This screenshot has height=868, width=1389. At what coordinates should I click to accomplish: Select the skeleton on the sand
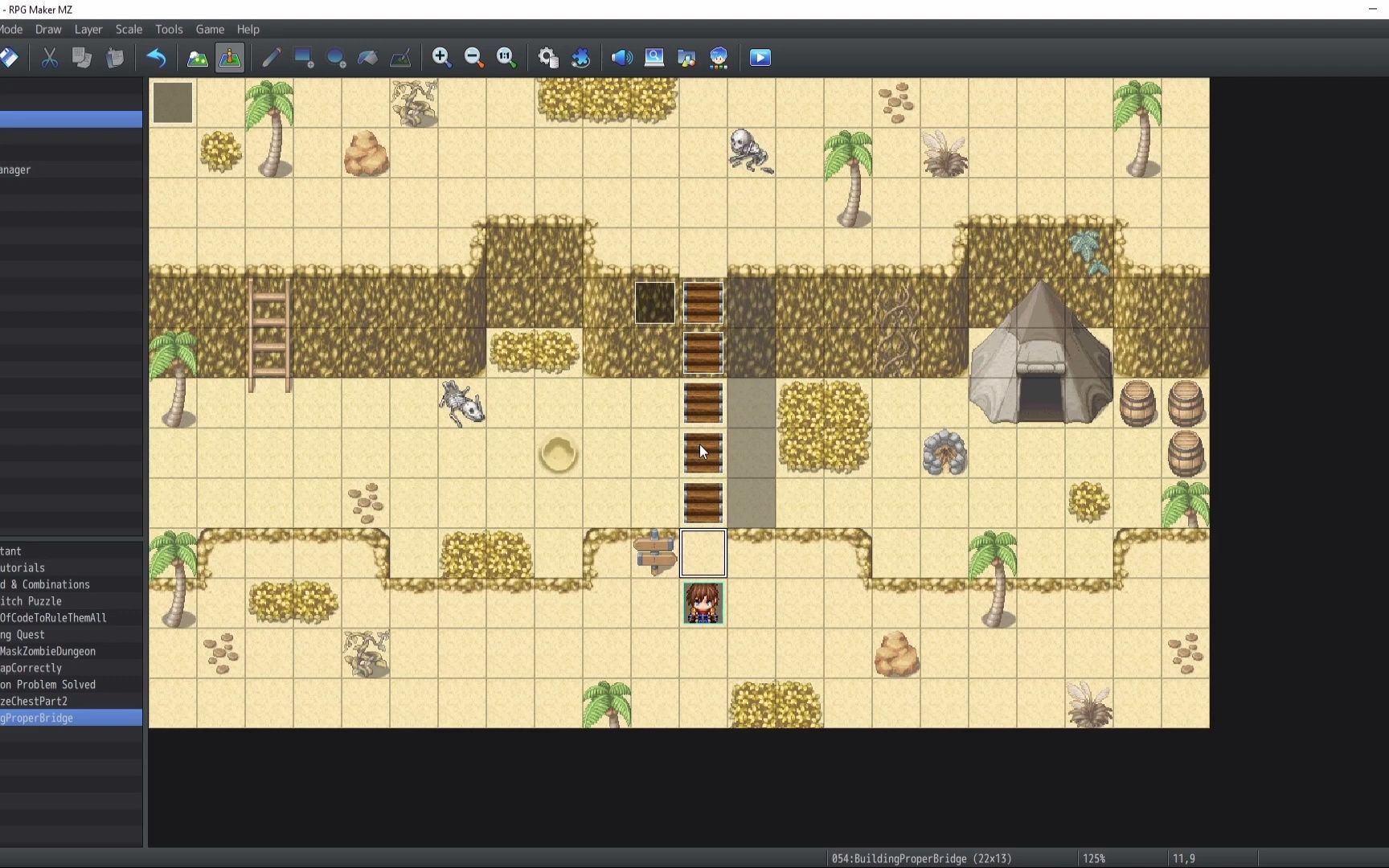pyautogui.click(x=751, y=151)
